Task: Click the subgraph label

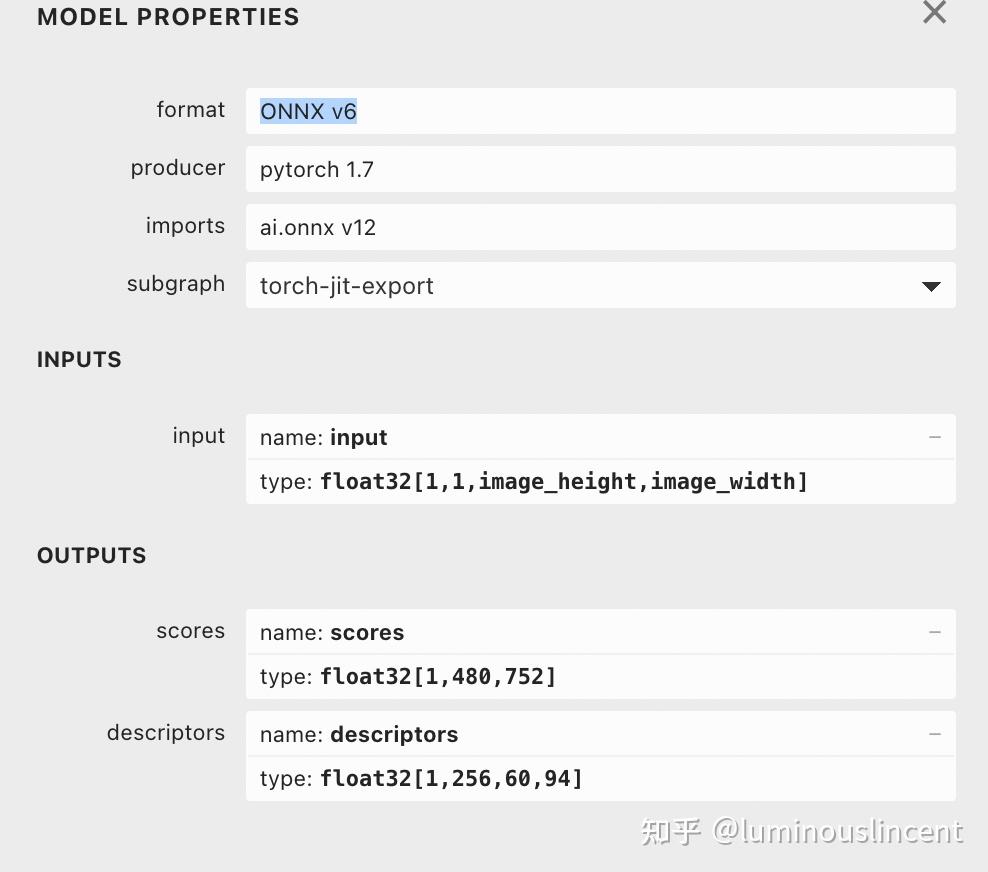Action: pos(176,284)
